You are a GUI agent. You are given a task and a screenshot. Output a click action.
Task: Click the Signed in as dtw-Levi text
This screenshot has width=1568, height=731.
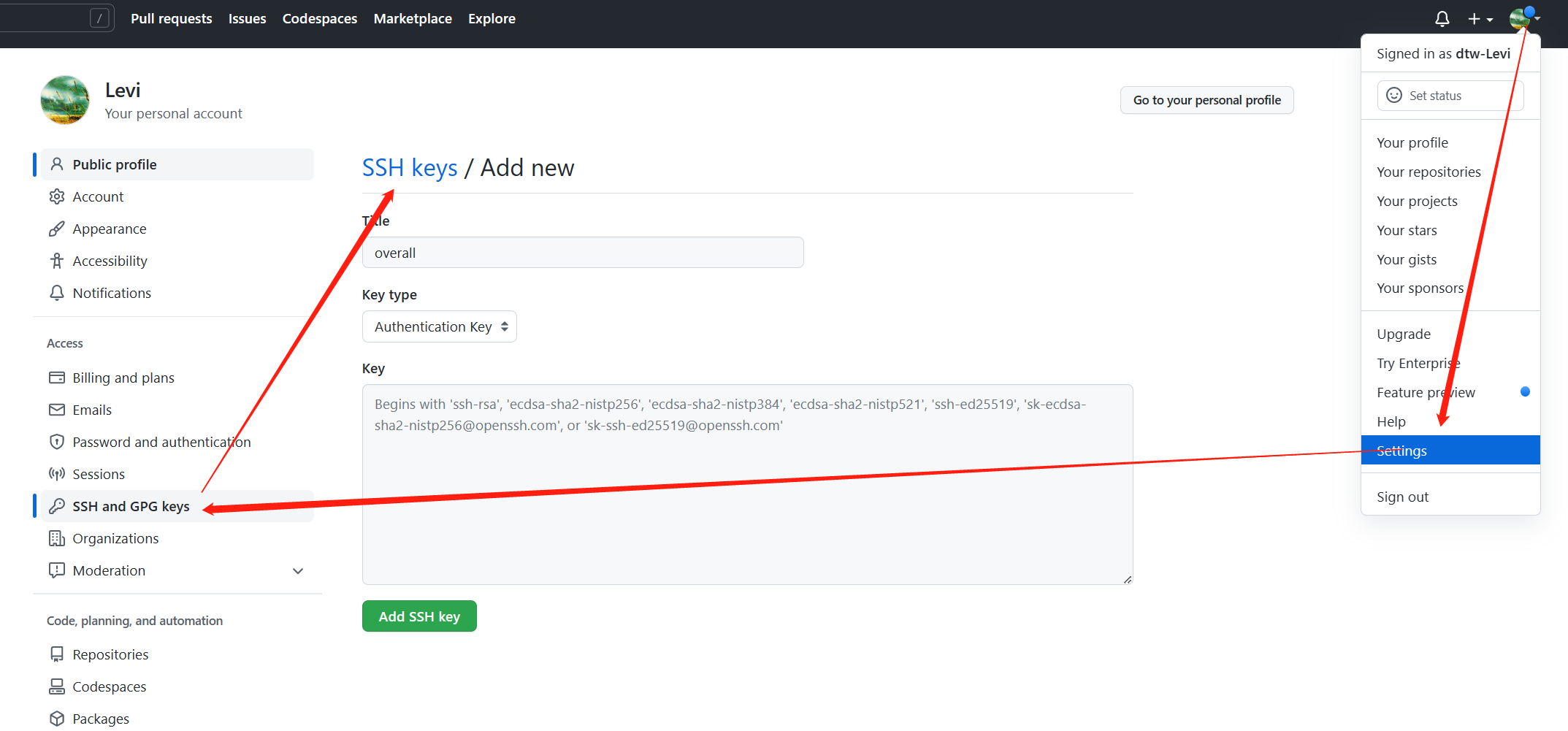[1443, 53]
